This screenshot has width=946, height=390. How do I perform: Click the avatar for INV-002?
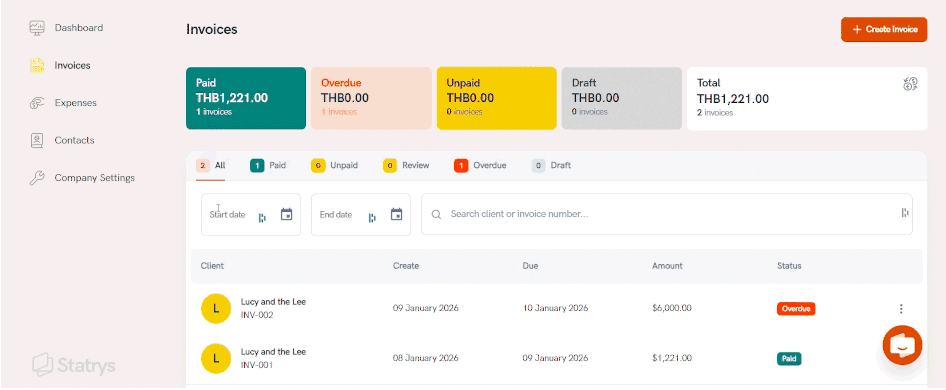(x=216, y=308)
